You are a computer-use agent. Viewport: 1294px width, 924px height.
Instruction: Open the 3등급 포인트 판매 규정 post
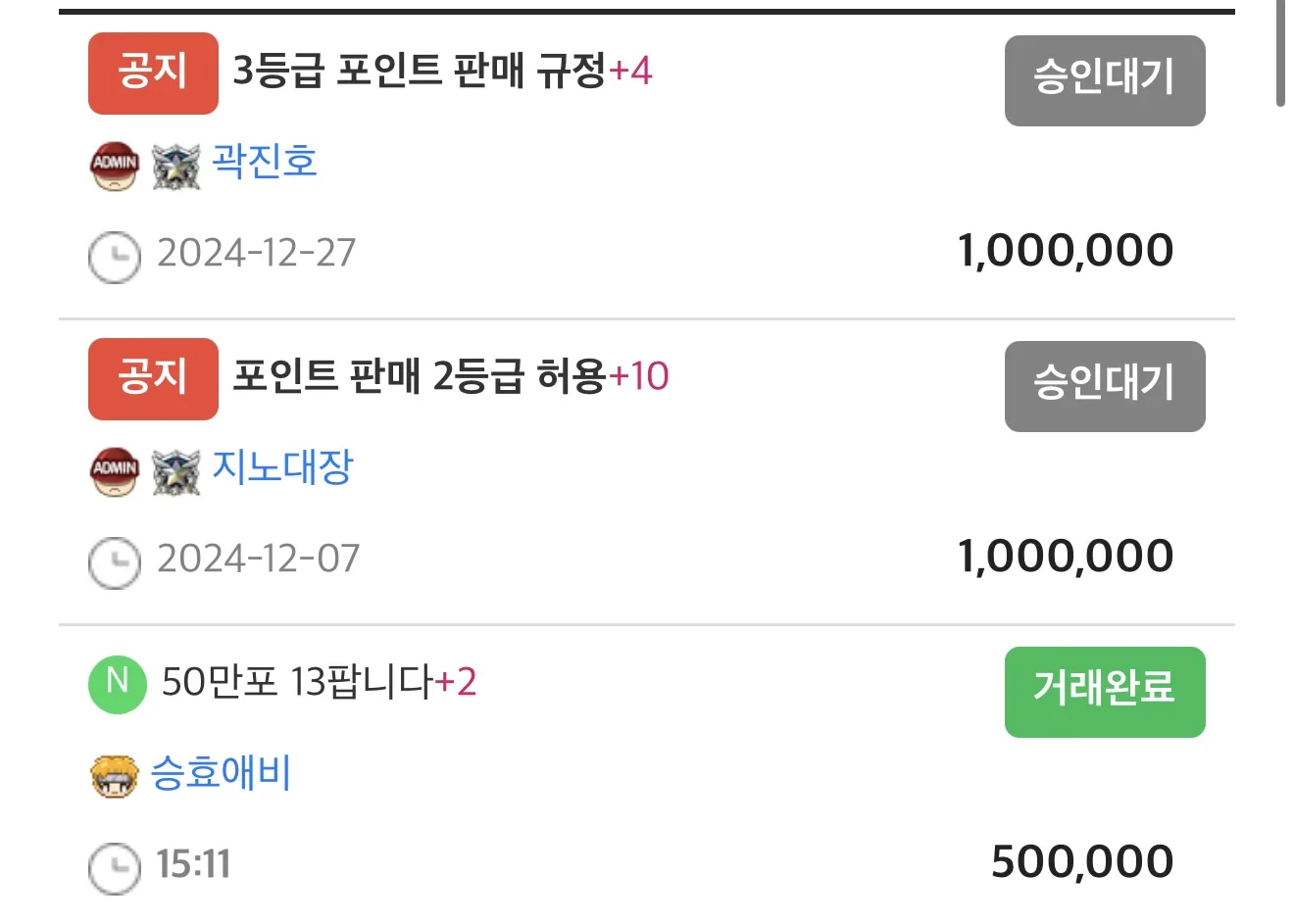tap(420, 72)
